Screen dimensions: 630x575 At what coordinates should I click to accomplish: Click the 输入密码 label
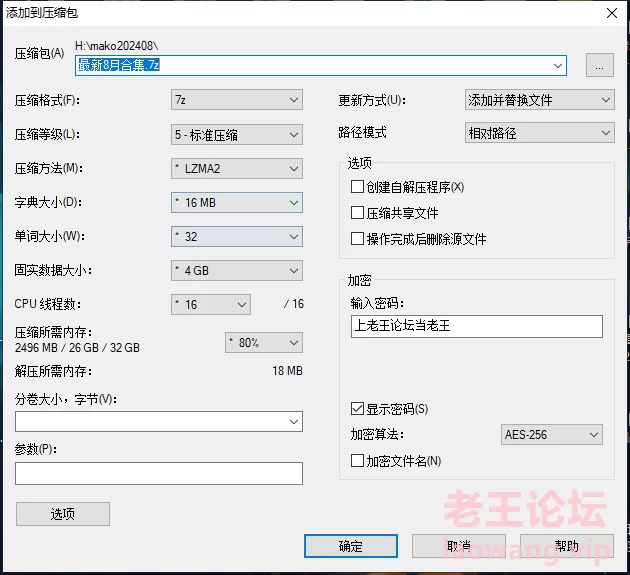(377, 303)
